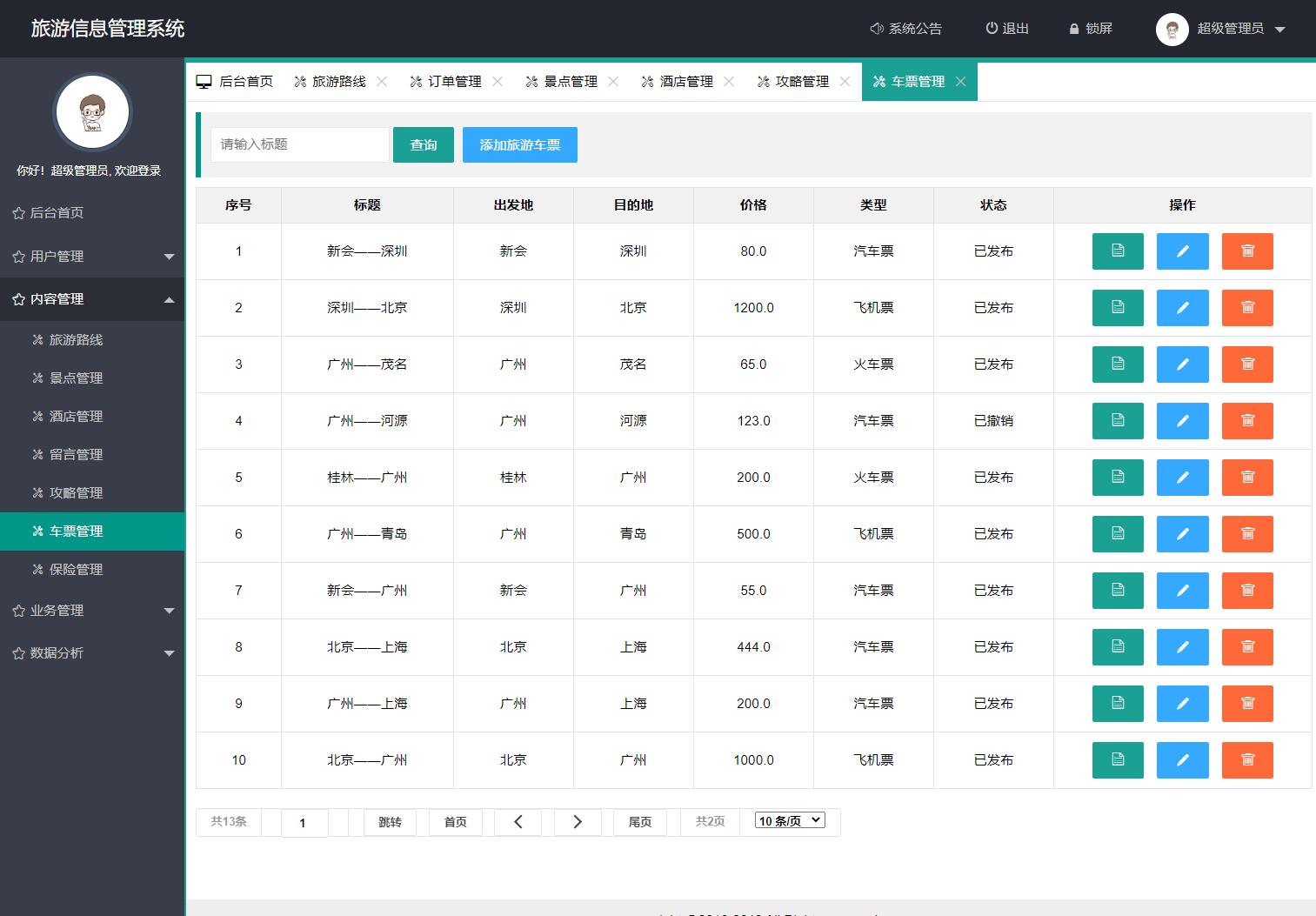Switch to the 订单管理 tab
Viewport: 1316px width, 916px height.
click(452, 81)
